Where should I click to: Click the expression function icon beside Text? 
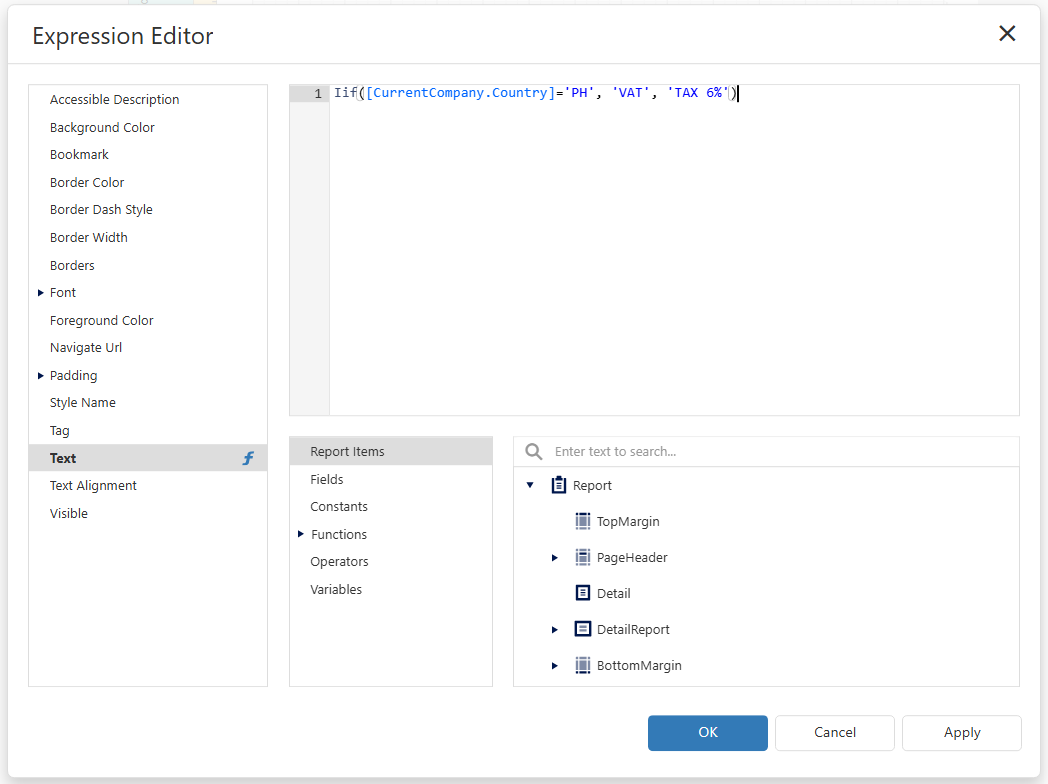tap(249, 458)
